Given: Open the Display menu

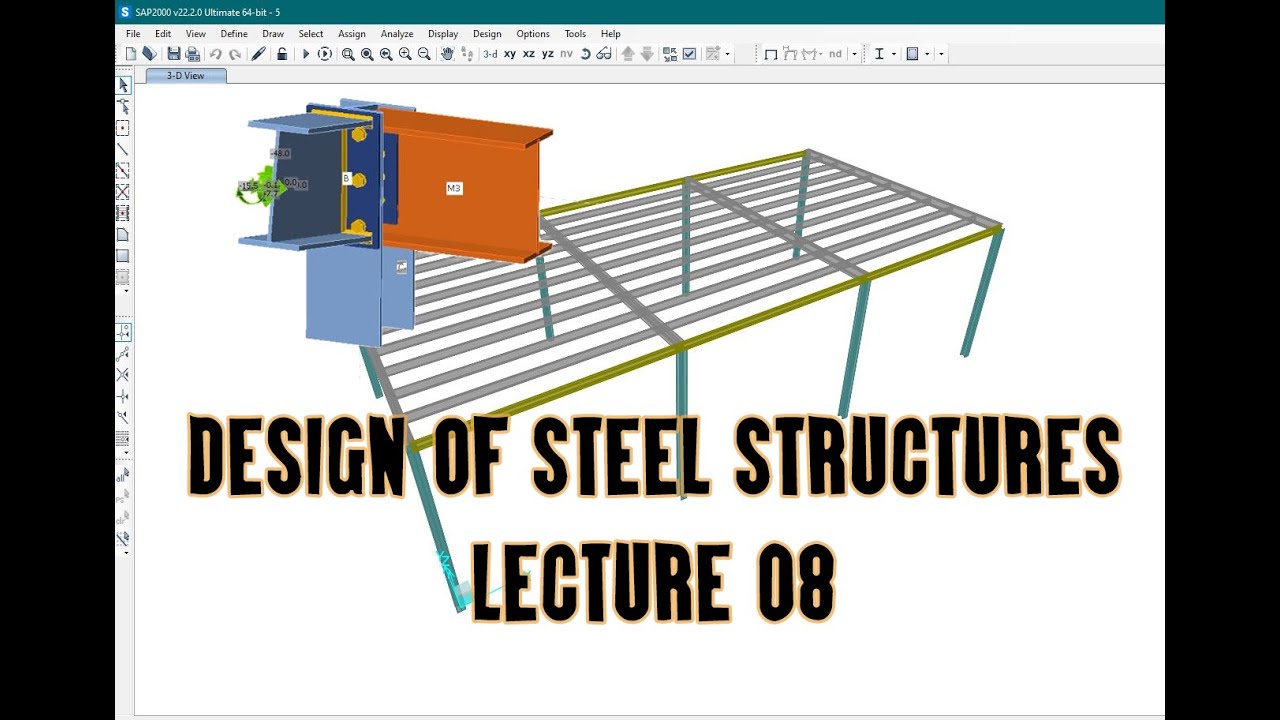Looking at the screenshot, I should point(443,34).
